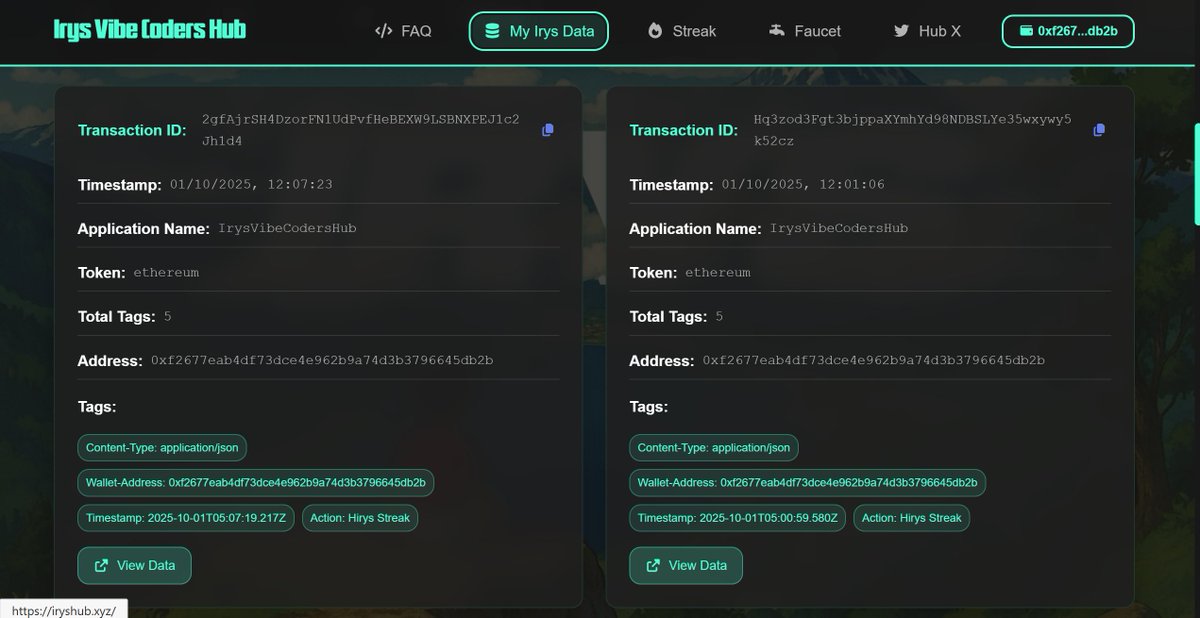Click the transaction ID text Hq3zod3Fgt3bjppa...
This screenshot has width=1200, height=618.
[913, 130]
